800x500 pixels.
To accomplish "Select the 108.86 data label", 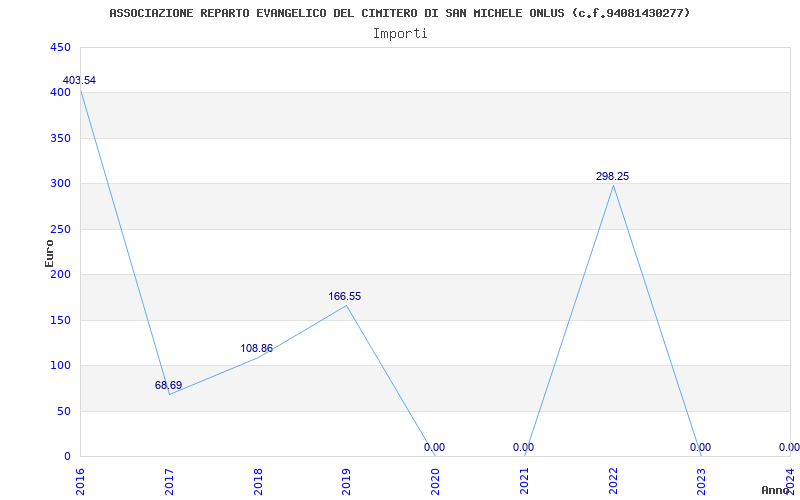I will (257, 348).
